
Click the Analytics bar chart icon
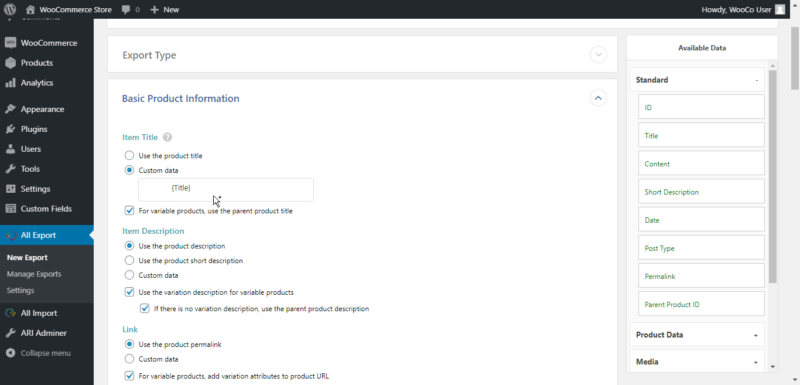pos(11,83)
